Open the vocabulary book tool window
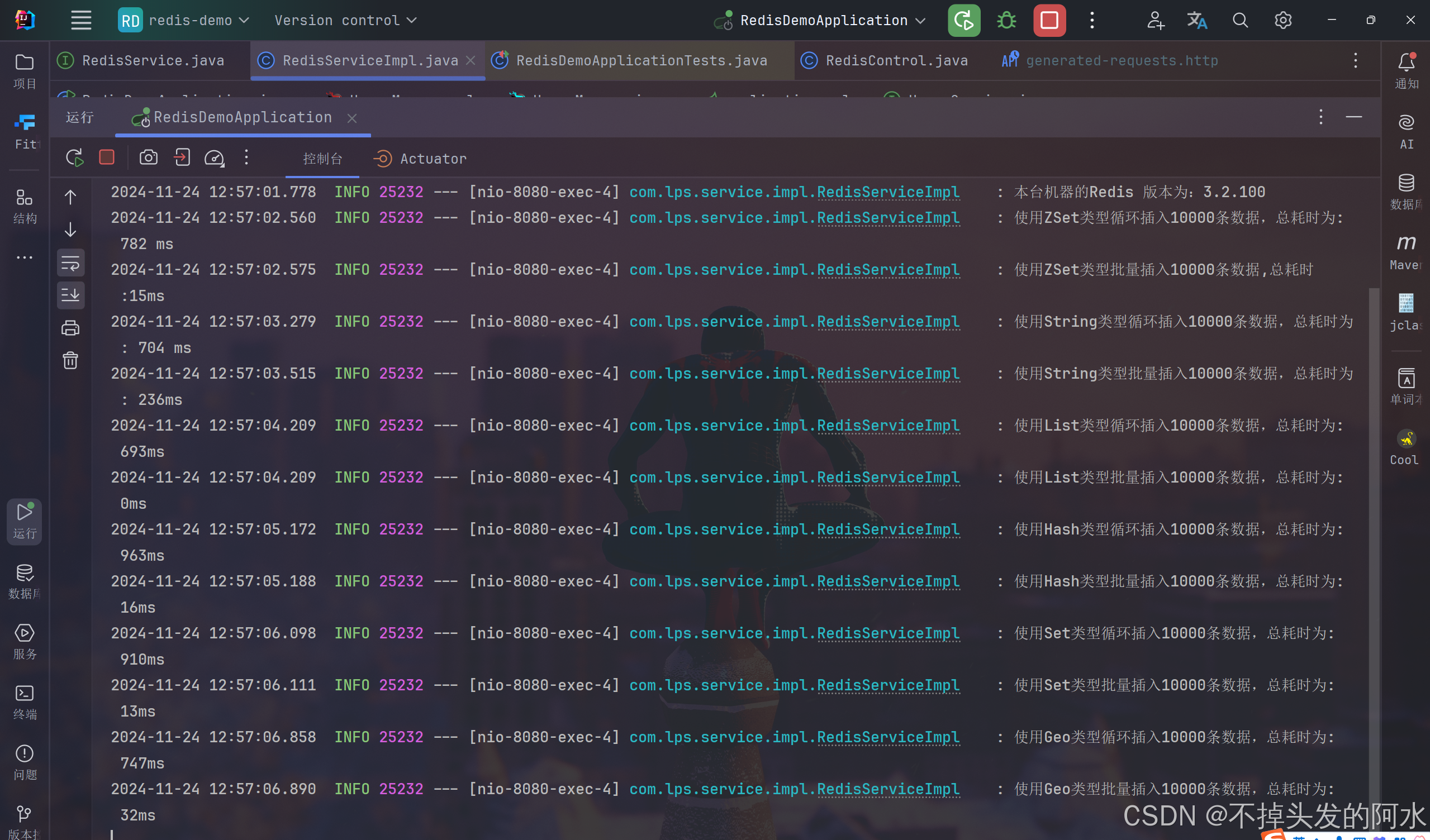1430x840 pixels. point(1406,386)
